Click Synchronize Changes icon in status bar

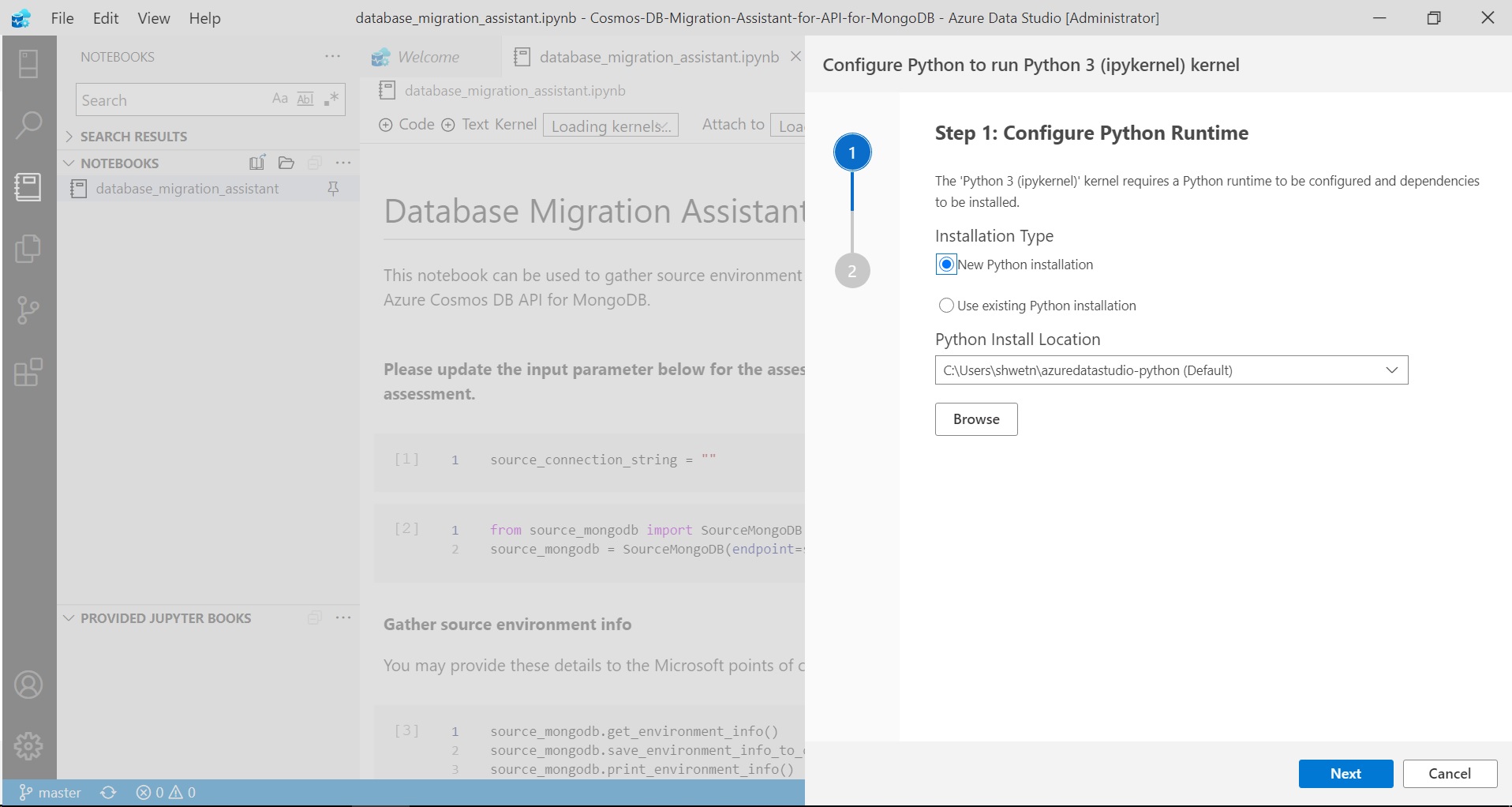pyautogui.click(x=109, y=792)
